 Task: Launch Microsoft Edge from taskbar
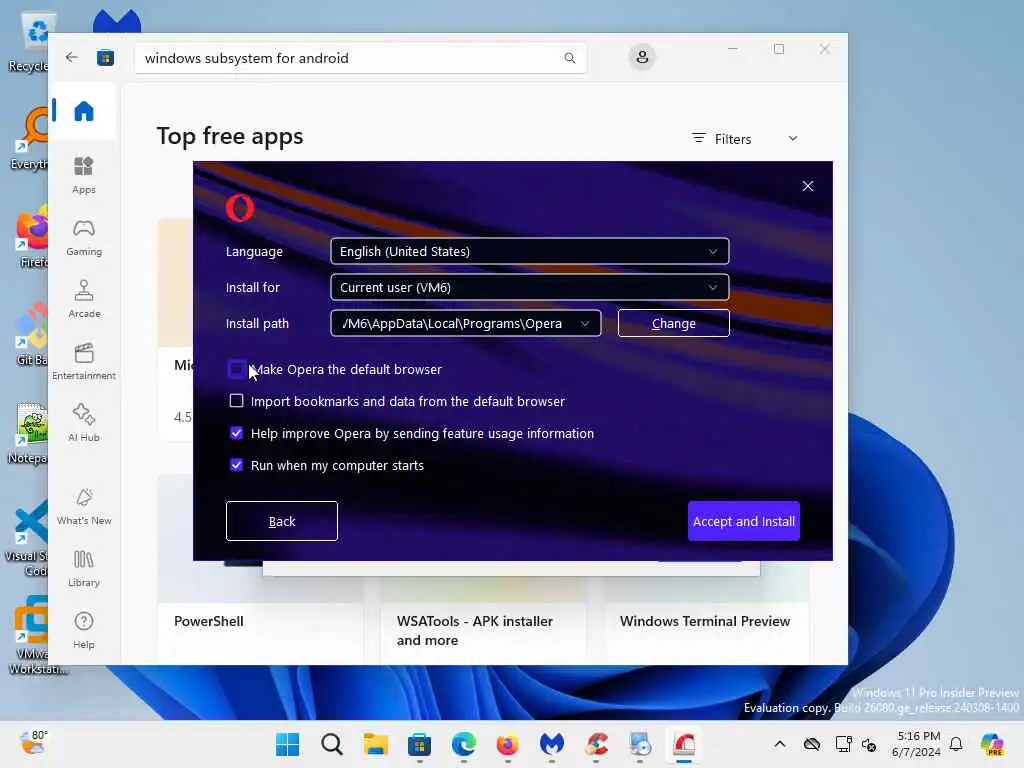tap(464, 744)
